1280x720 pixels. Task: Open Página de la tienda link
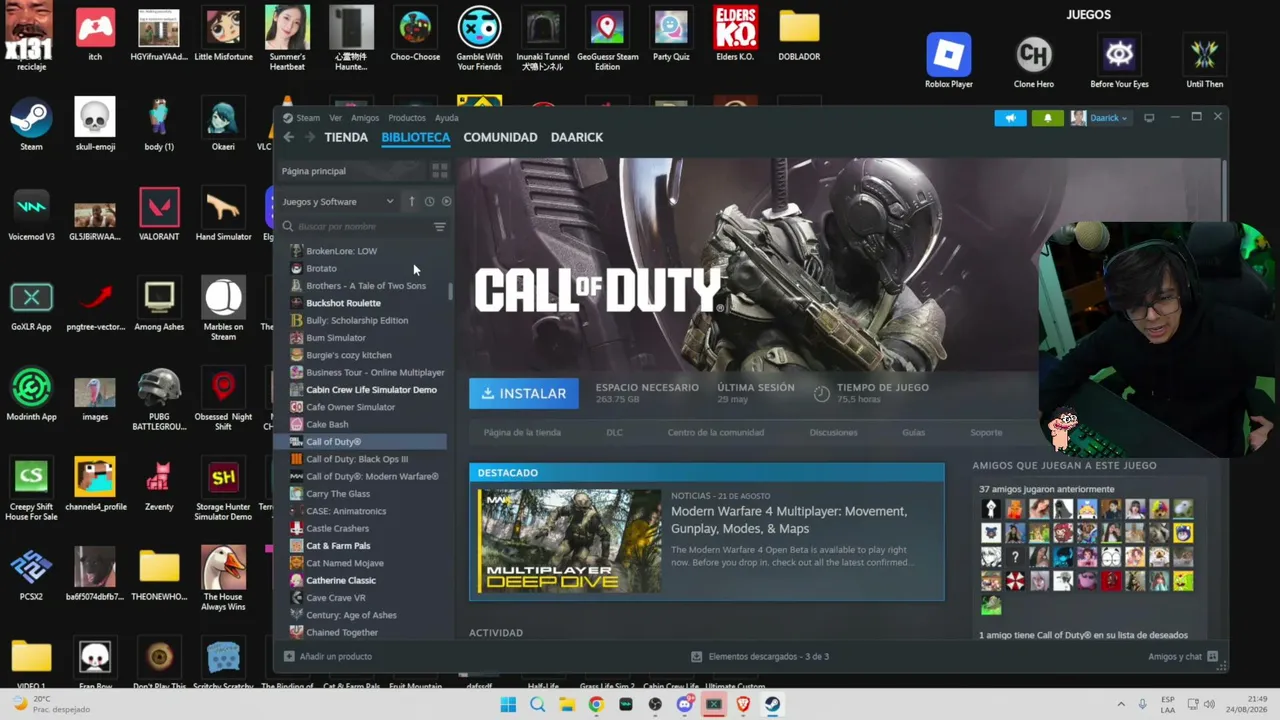pos(522,433)
